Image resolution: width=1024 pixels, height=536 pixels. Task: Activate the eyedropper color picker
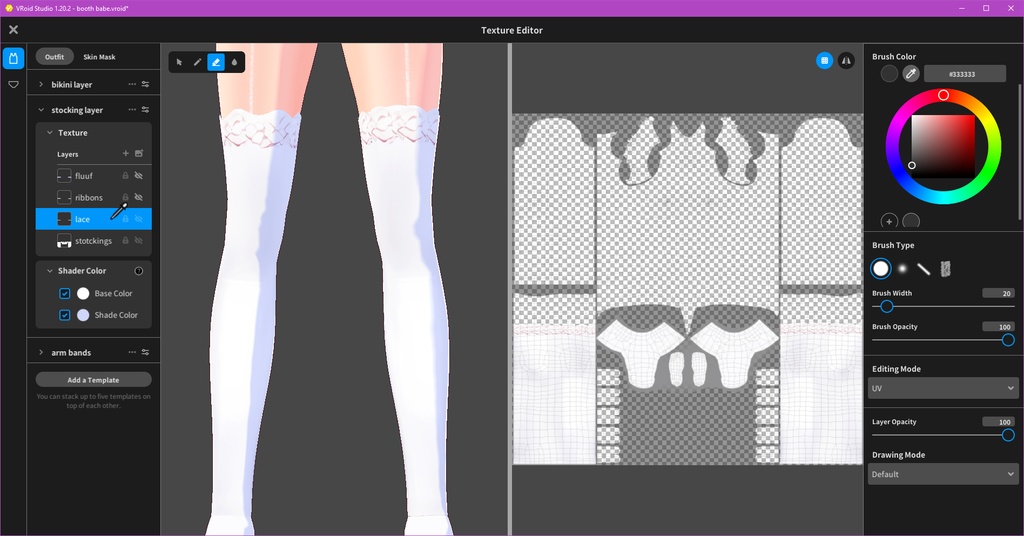[910, 74]
